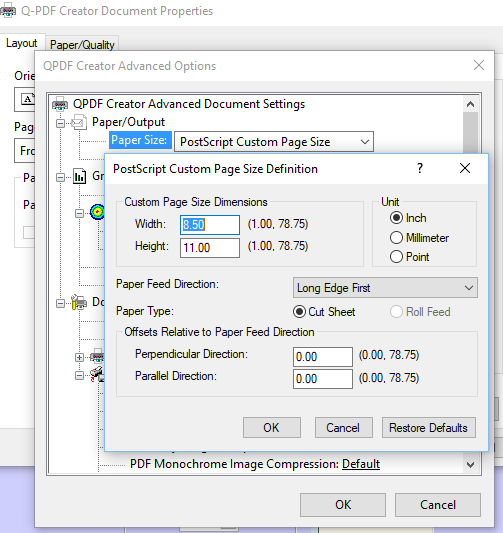Open help for the custom page size dialog
The width and height of the screenshot is (503, 533).
[x=420, y=168]
